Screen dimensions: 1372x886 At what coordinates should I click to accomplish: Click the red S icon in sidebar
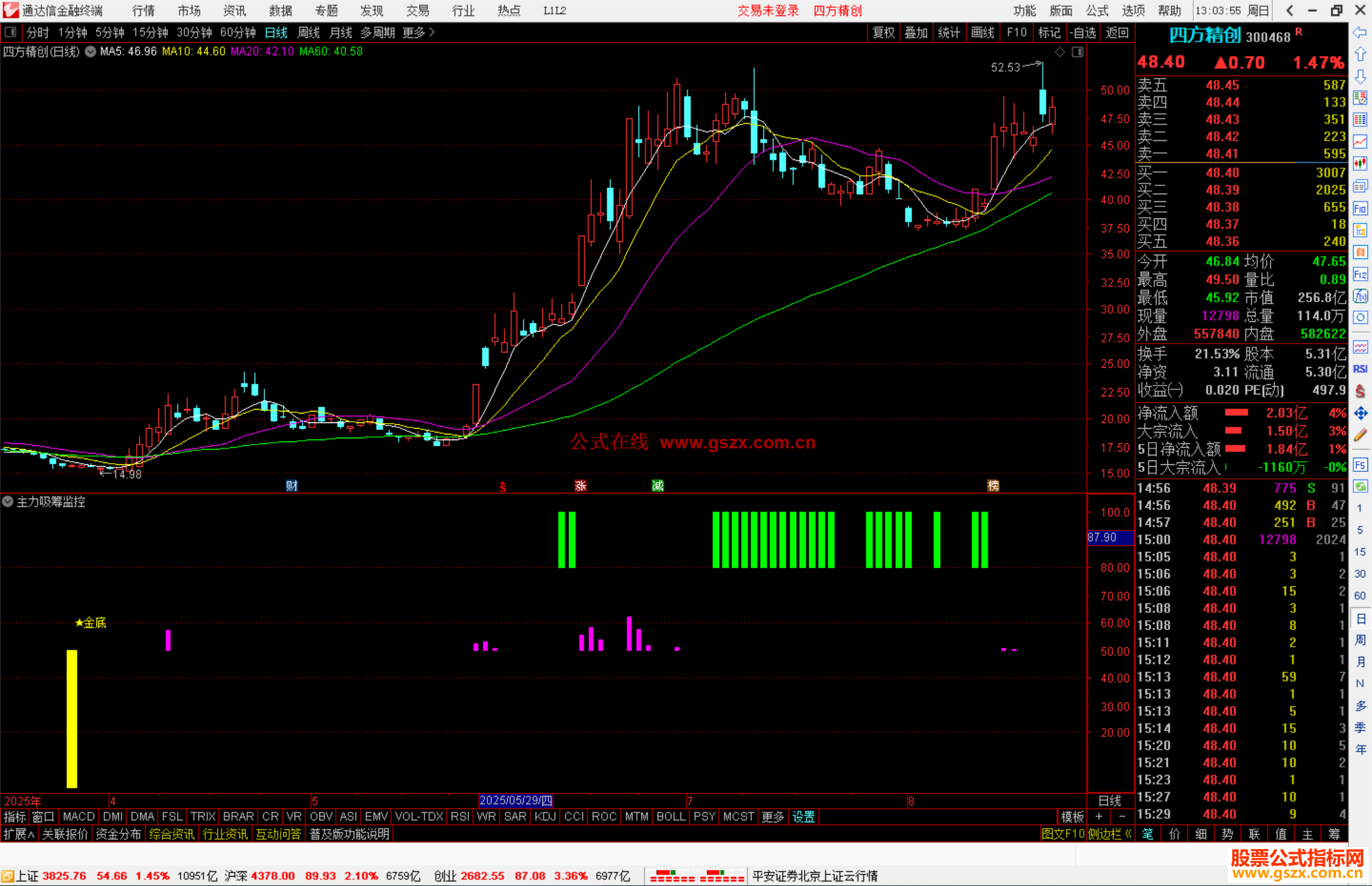[1360, 391]
